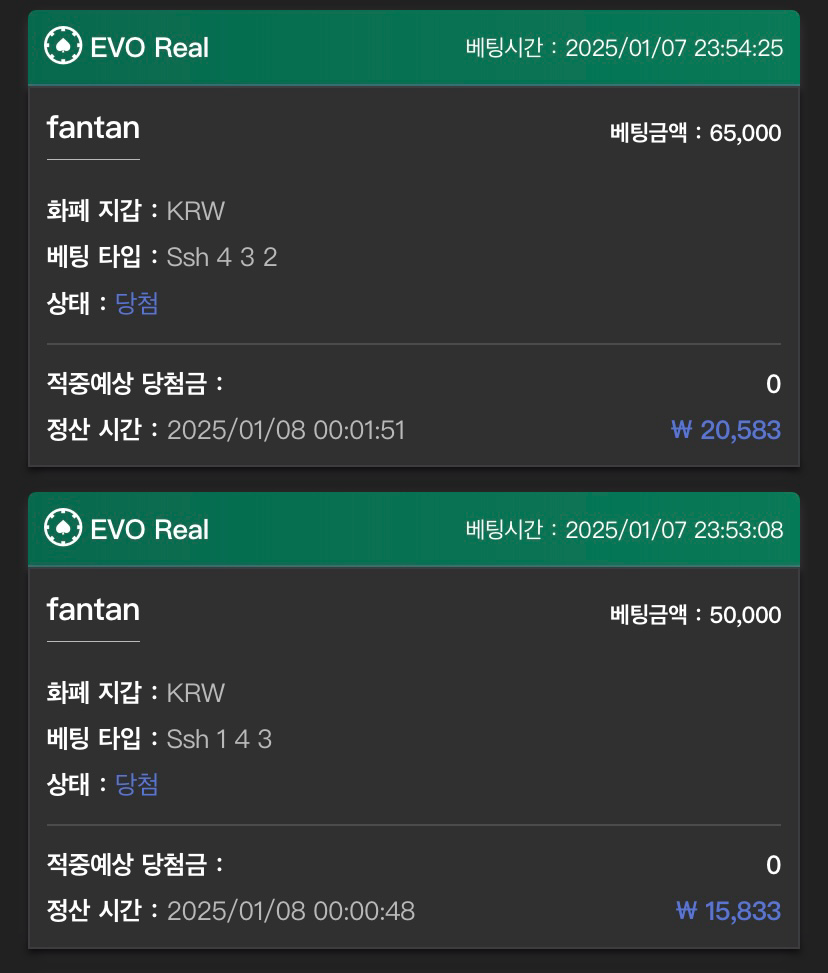Click KRW wallet value in the 65,000 bet card
This screenshot has width=828, height=973.
click(x=196, y=211)
